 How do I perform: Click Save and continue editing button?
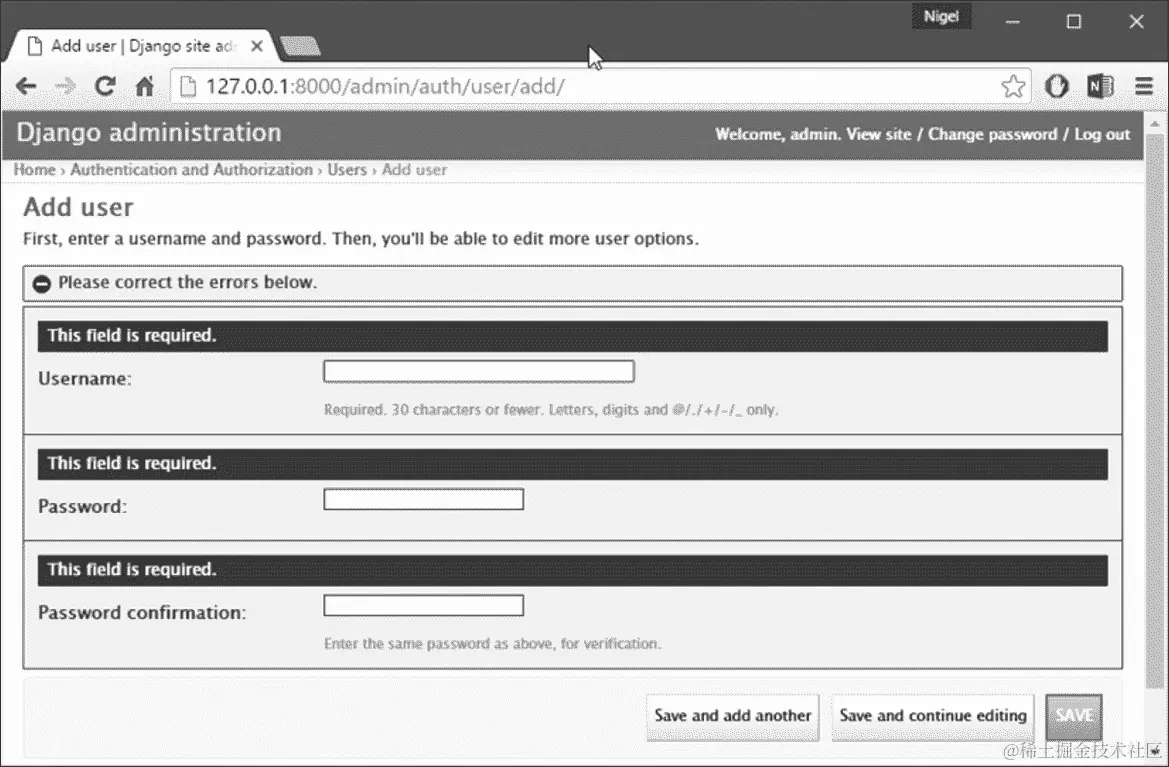933,716
